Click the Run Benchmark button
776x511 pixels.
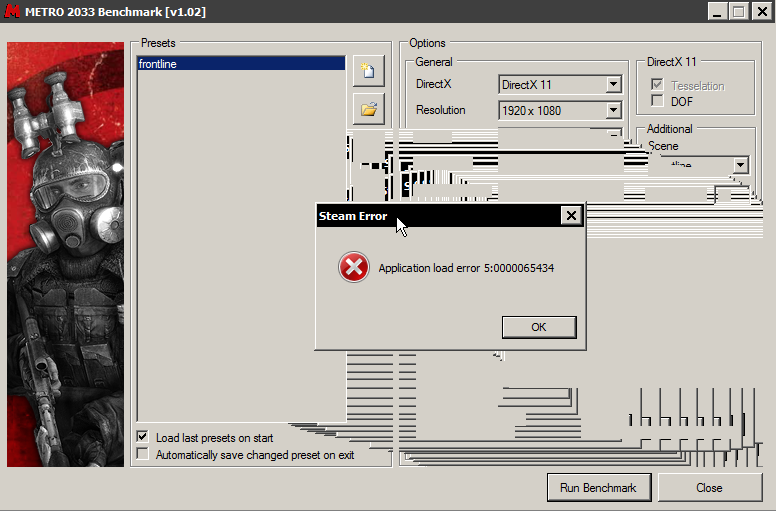tap(598, 488)
